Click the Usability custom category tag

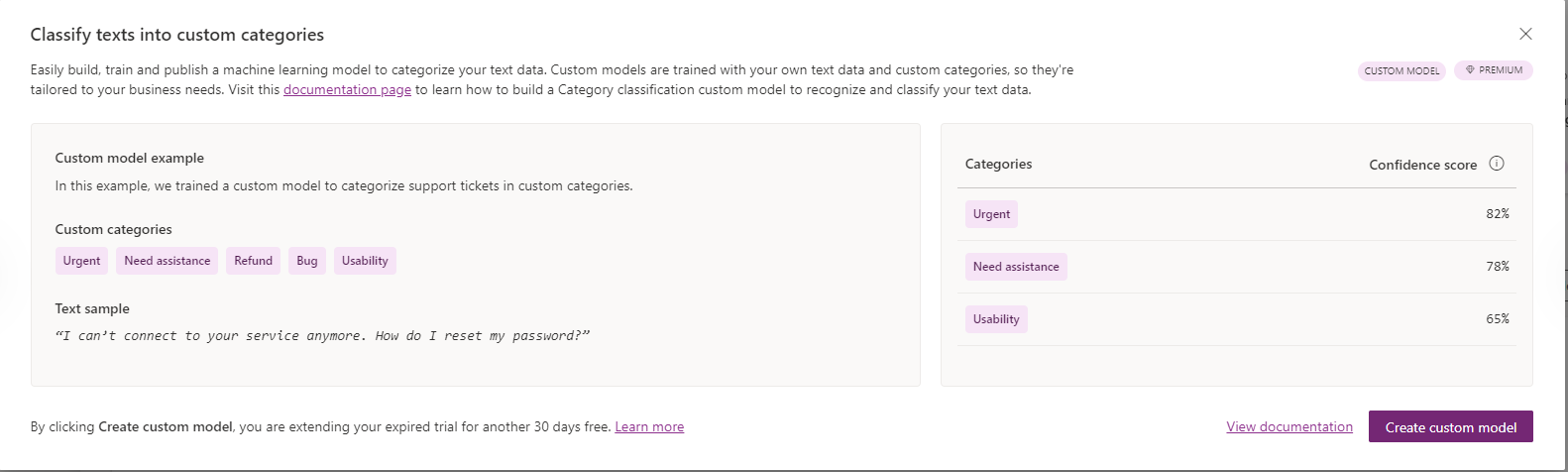point(365,261)
